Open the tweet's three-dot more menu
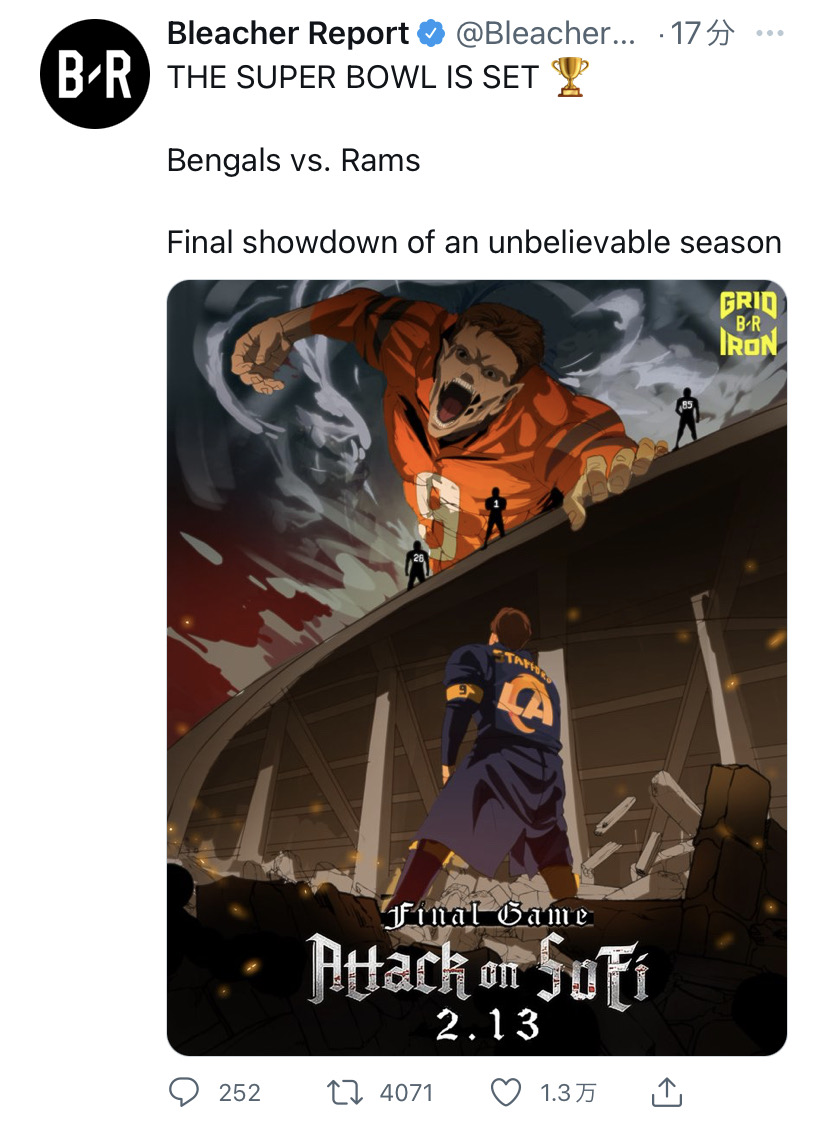 pos(770,34)
